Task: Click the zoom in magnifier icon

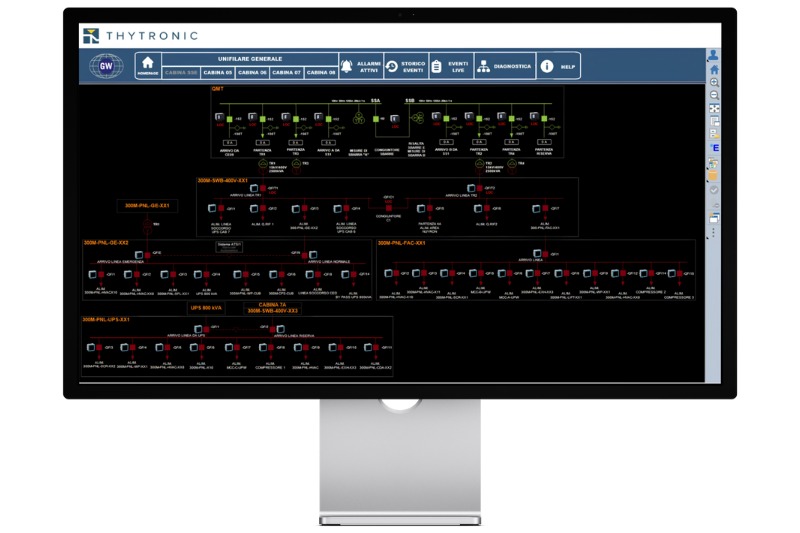Action: (x=714, y=82)
